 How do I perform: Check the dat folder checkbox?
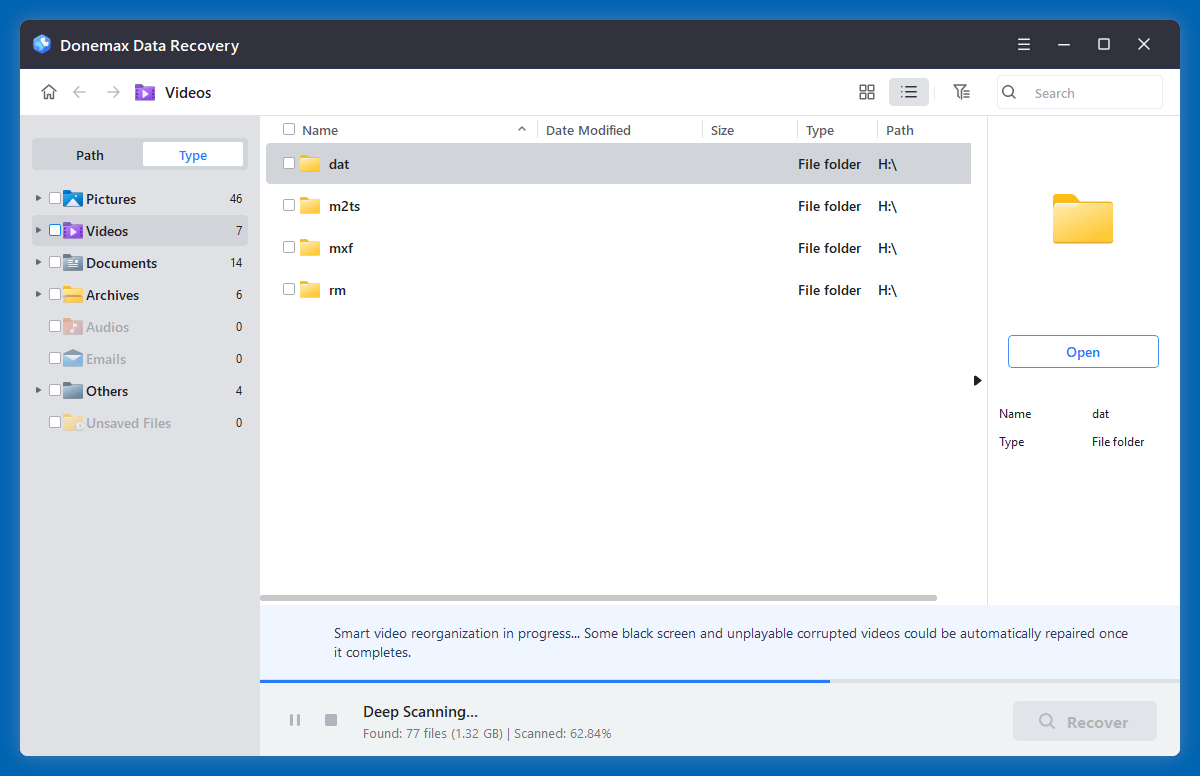tap(289, 163)
